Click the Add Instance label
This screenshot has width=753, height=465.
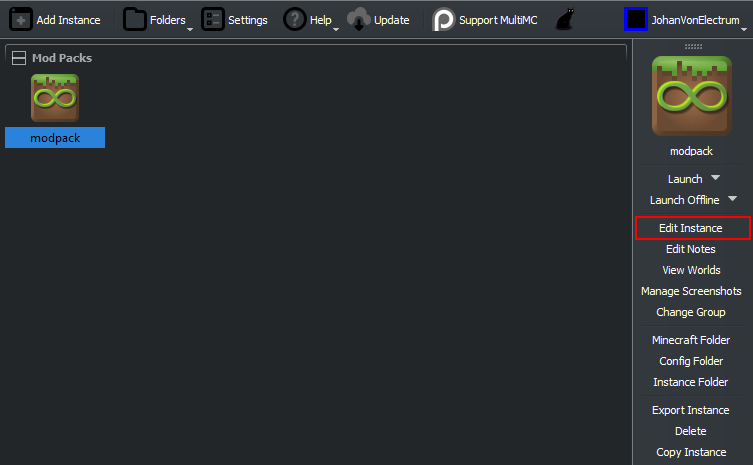[x=69, y=20]
